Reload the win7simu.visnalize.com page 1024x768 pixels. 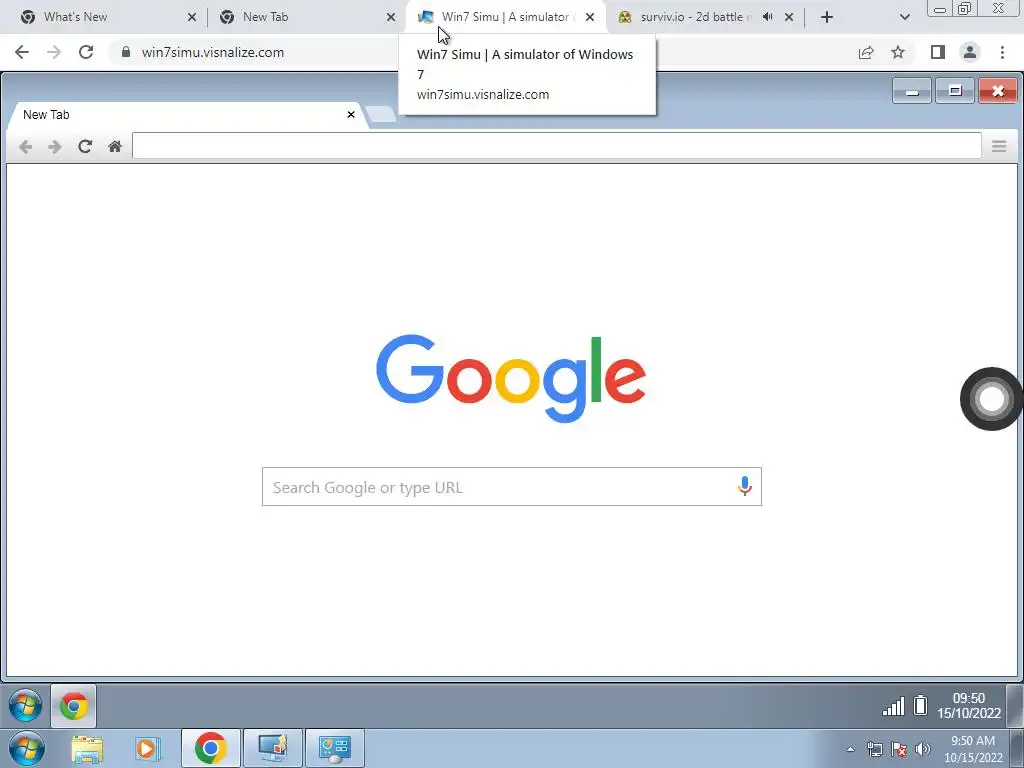pyautogui.click(x=86, y=52)
